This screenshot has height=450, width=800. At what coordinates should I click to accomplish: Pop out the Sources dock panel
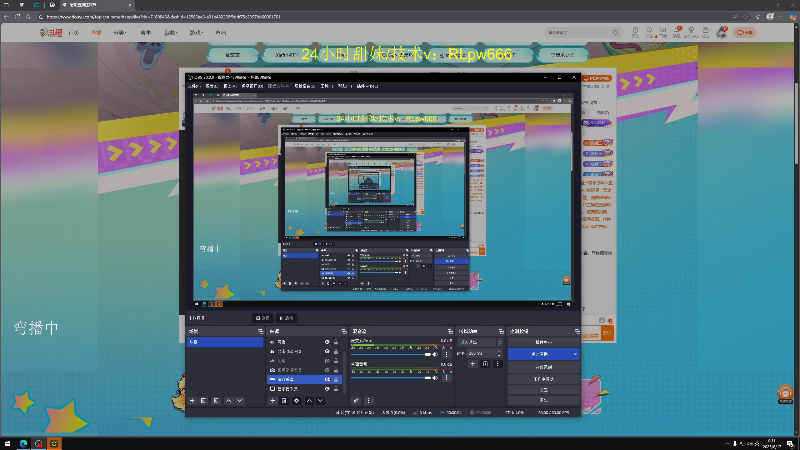(x=343, y=332)
